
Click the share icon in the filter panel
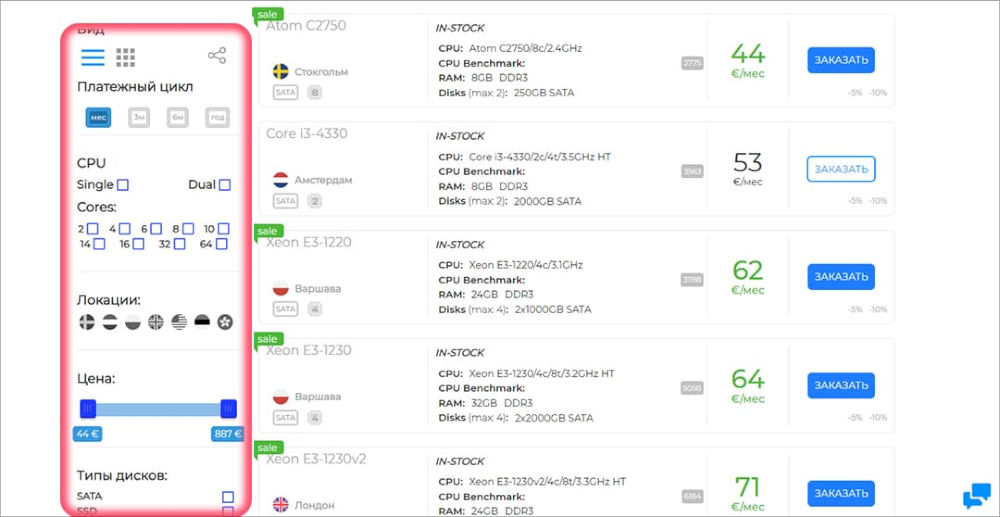[x=217, y=55]
